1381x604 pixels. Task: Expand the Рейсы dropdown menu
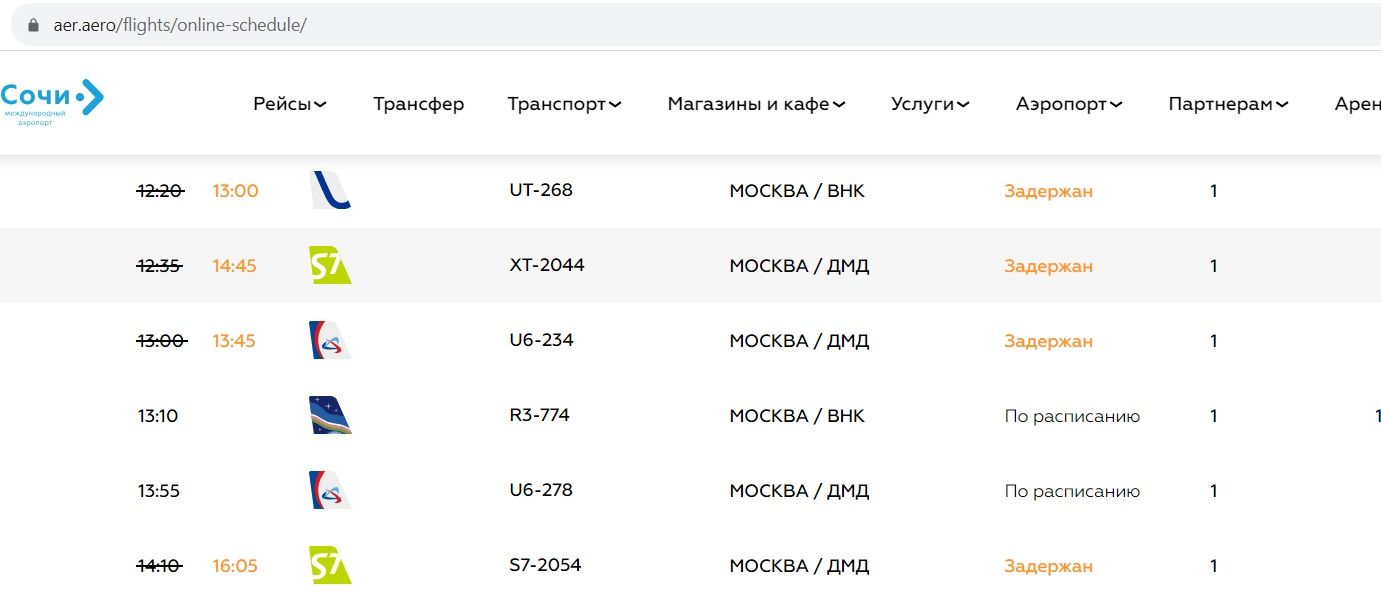290,104
